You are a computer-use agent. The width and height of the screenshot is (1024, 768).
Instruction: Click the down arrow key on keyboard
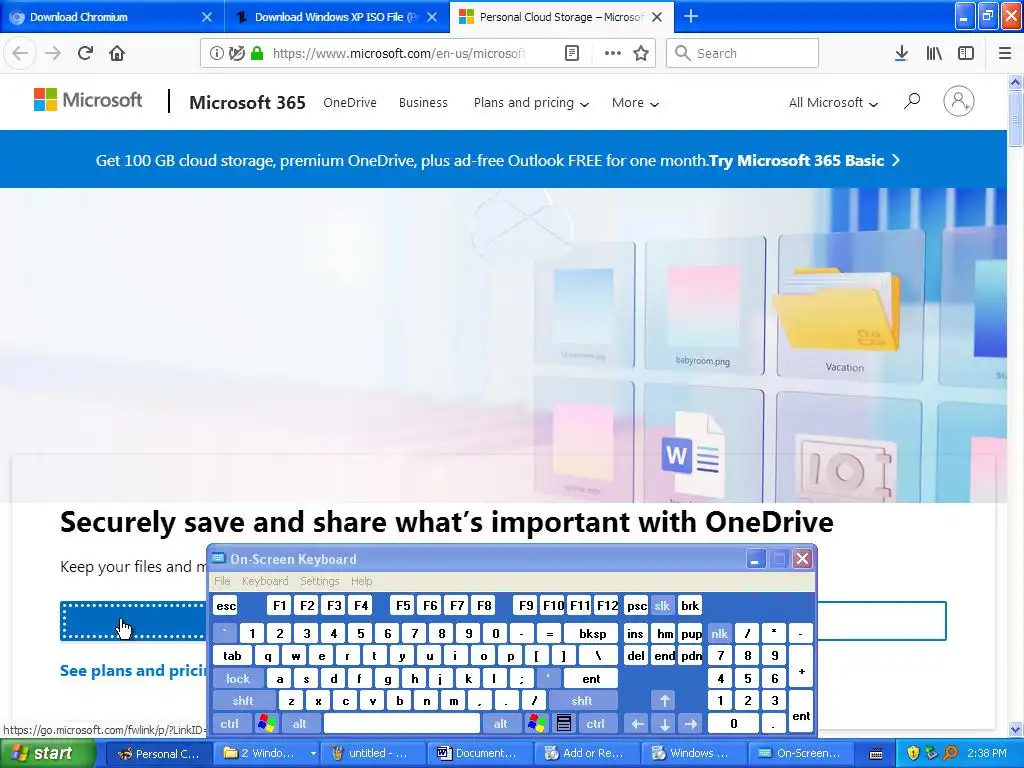(665, 724)
